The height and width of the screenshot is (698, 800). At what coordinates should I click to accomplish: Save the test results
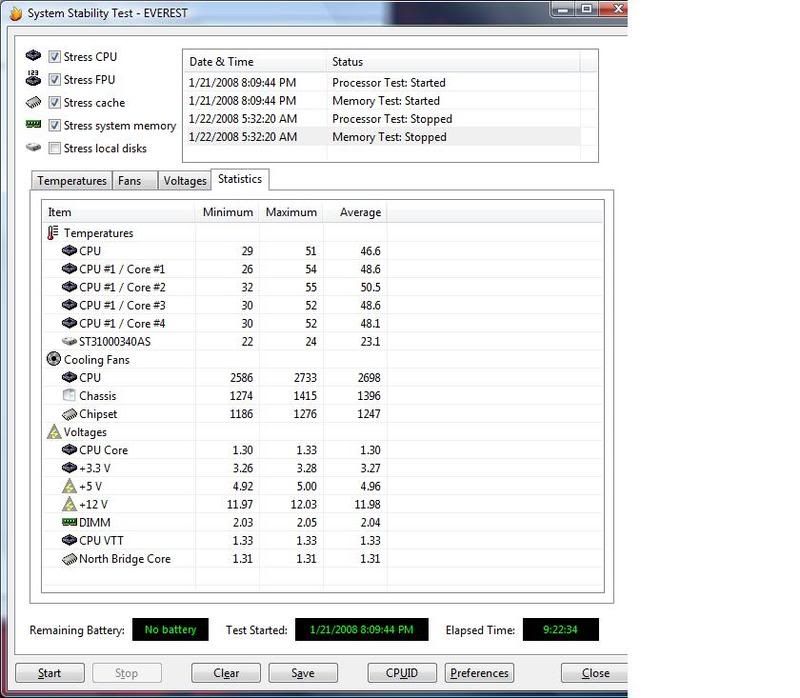click(x=303, y=674)
